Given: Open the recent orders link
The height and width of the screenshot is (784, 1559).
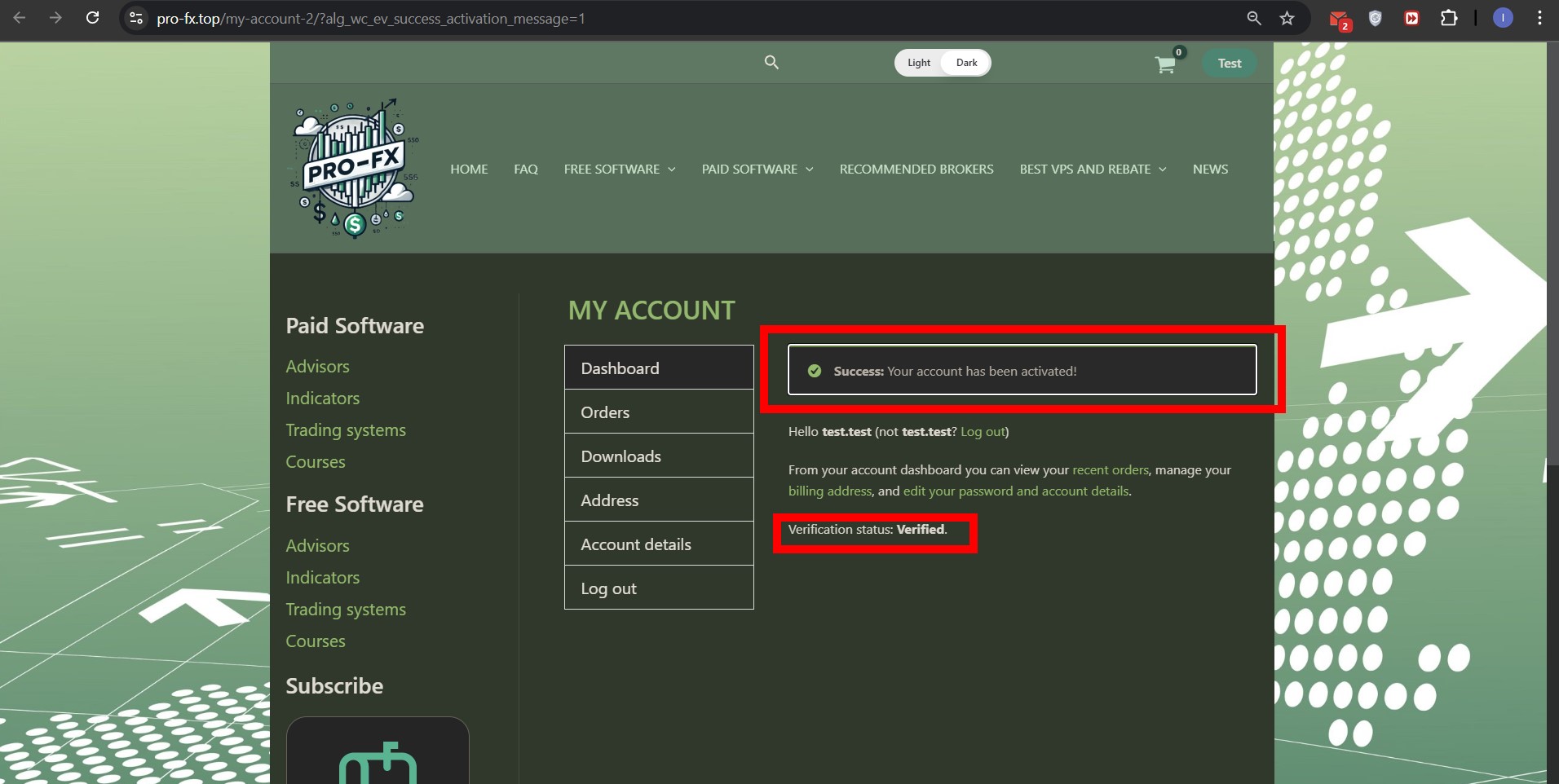Looking at the screenshot, I should 1110,470.
